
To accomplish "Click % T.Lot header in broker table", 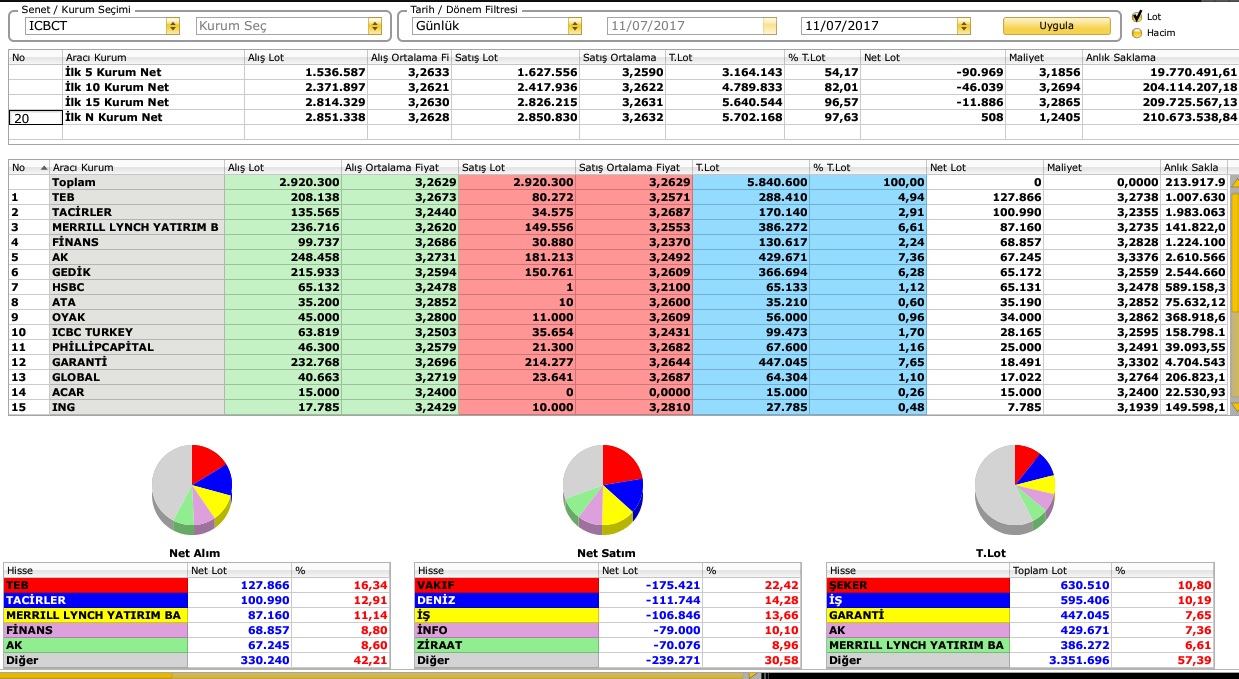I will click(x=868, y=168).
